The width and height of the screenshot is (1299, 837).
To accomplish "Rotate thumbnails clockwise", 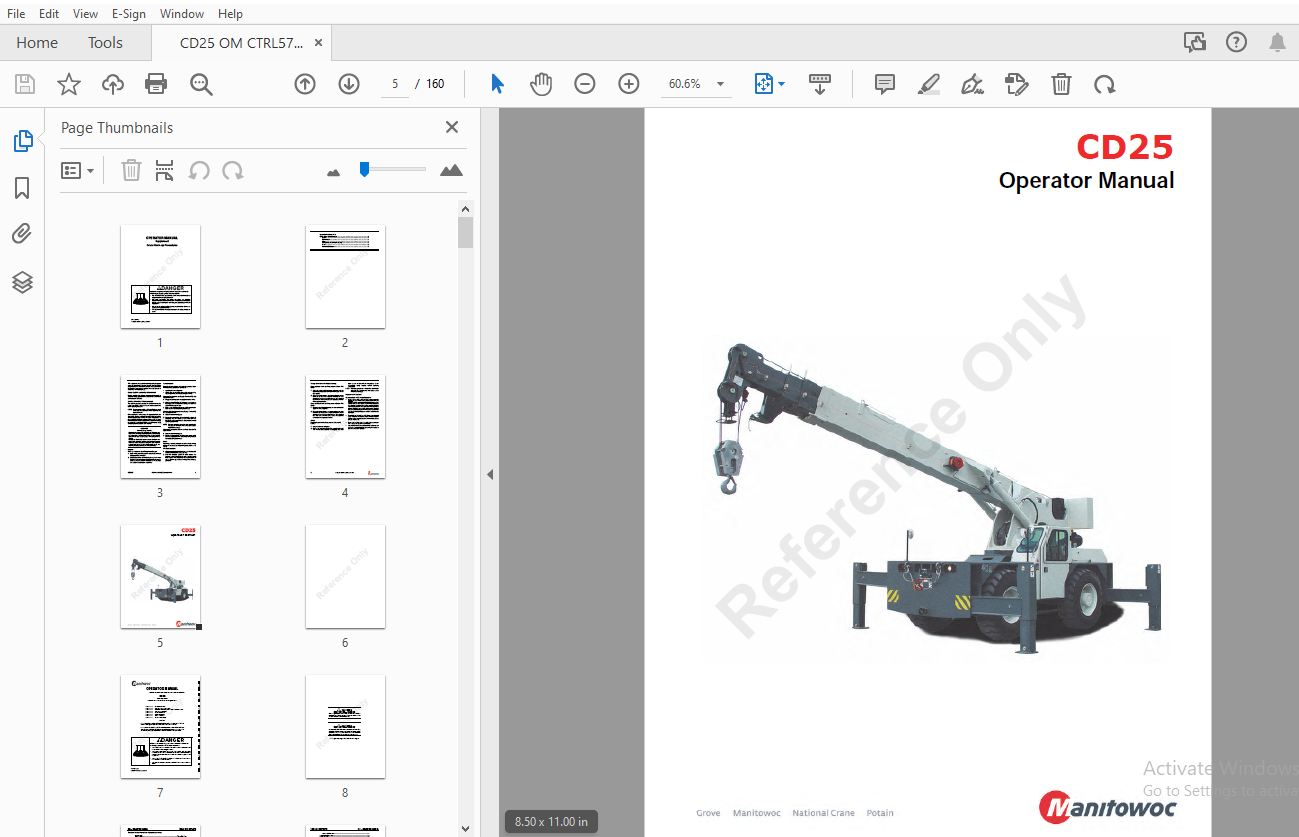I will point(233,171).
